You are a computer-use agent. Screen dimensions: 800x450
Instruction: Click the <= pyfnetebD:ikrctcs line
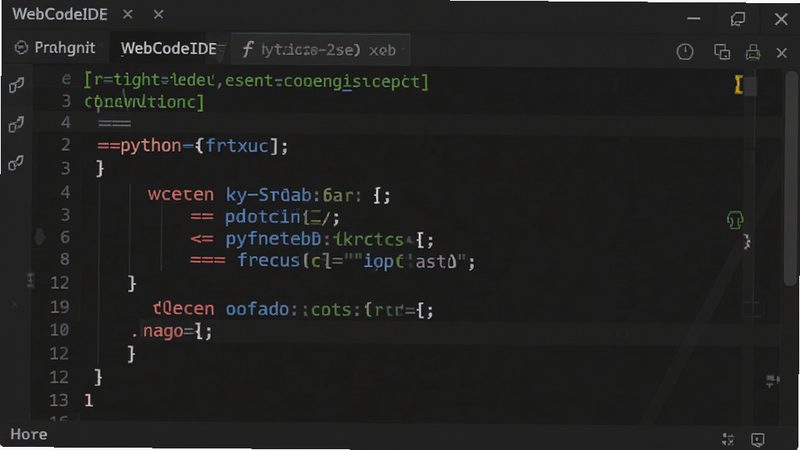point(312,239)
